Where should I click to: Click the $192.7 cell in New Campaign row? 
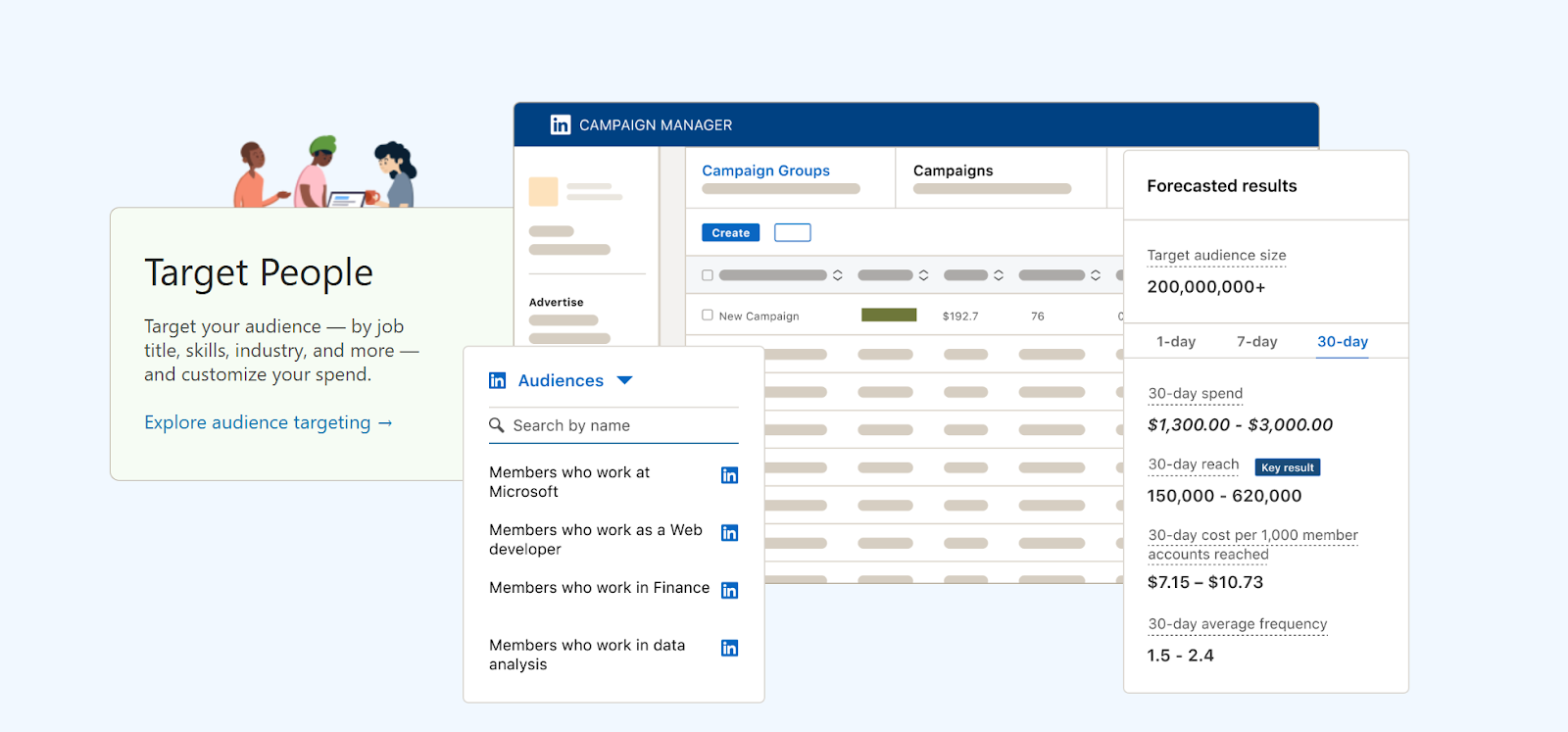(960, 317)
